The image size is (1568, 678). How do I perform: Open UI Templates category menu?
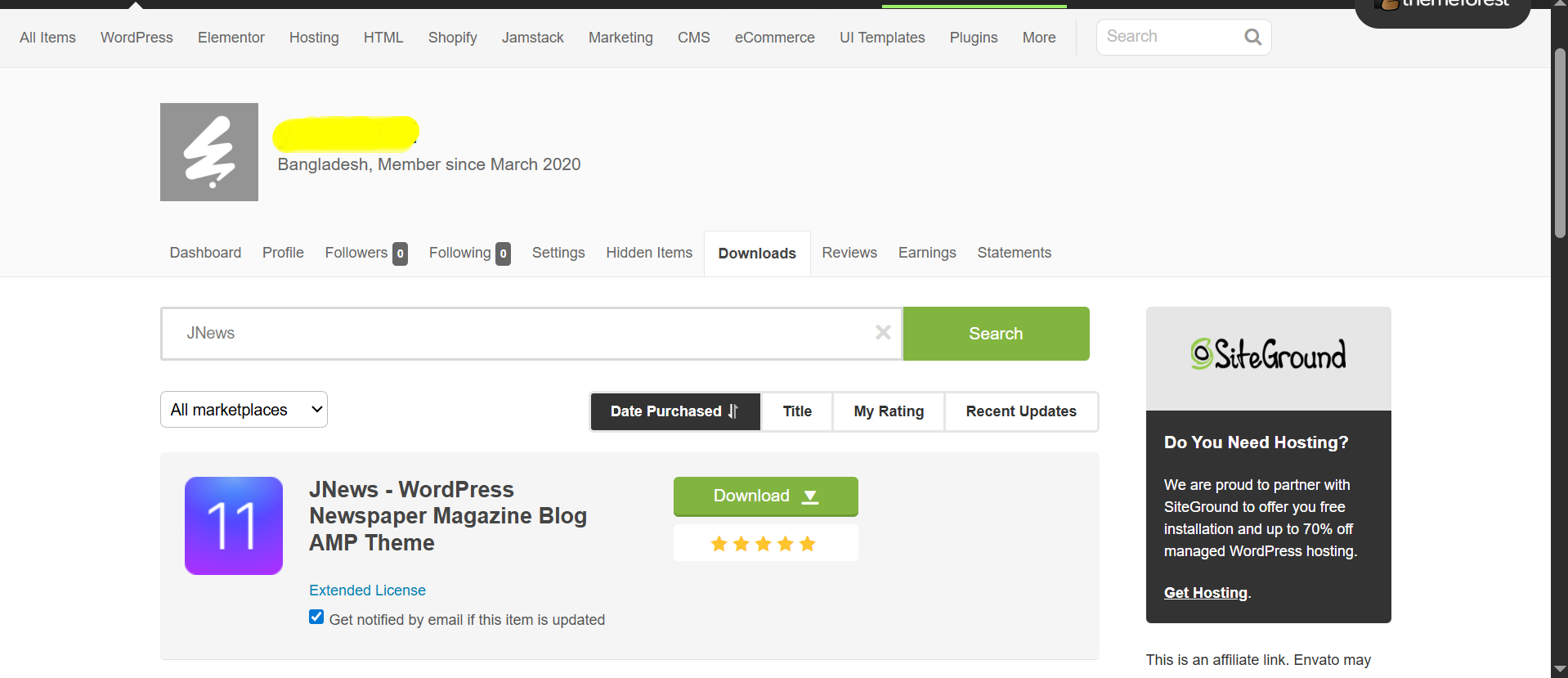[882, 38]
